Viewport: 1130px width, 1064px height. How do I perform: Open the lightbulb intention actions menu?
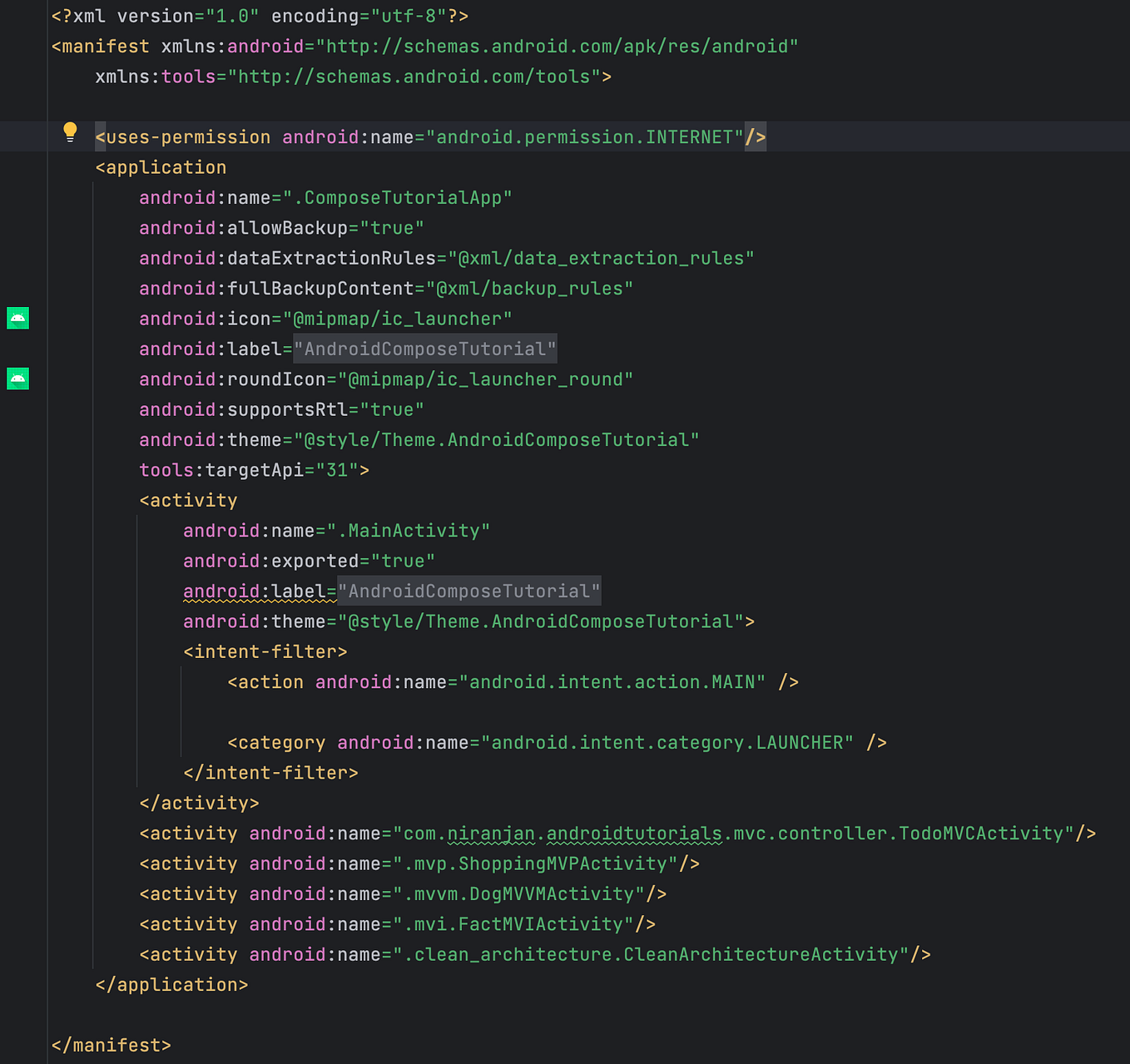click(x=70, y=131)
